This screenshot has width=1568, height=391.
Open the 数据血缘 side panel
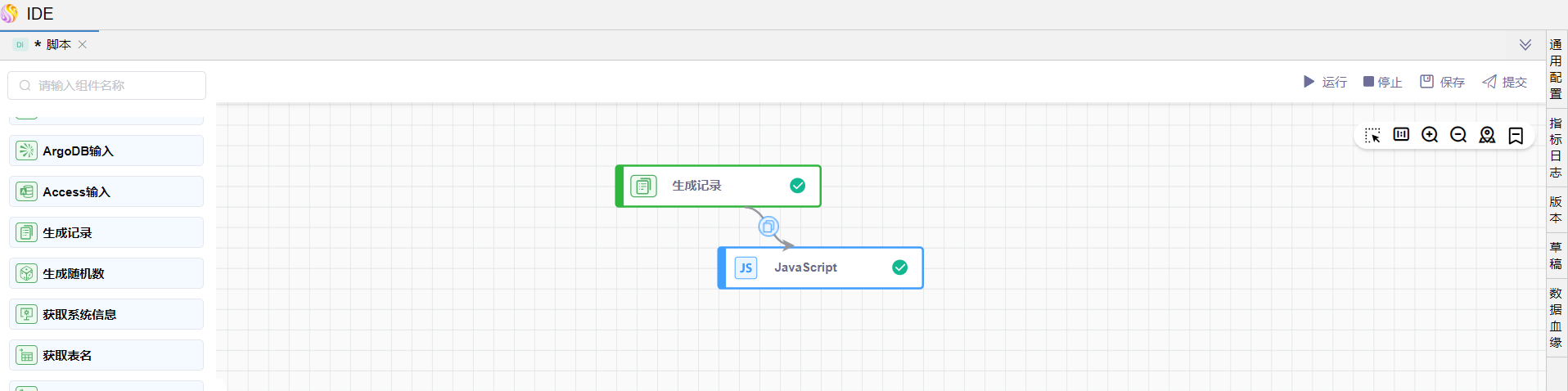pyautogui.click(x=1556, y=318)
